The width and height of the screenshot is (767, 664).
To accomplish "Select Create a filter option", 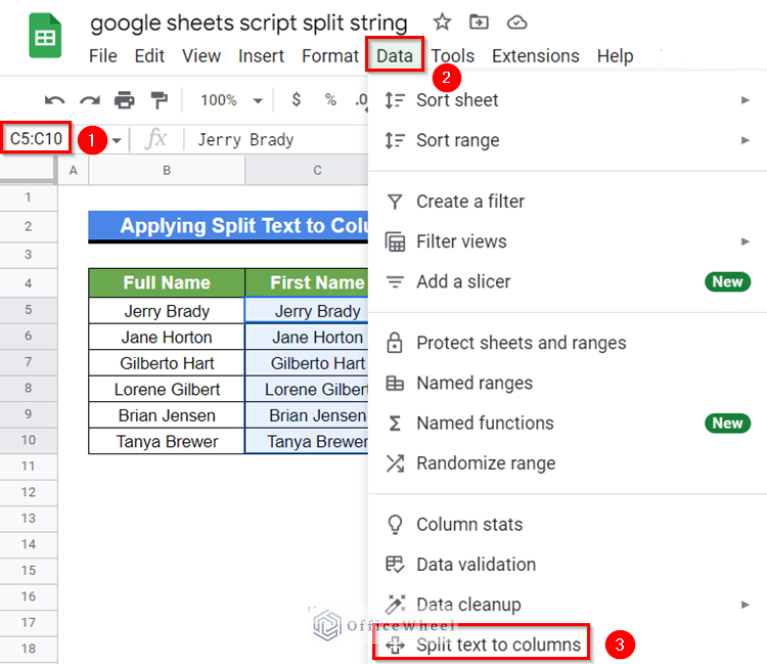I will pyautogui.click(x=470, y=201).
